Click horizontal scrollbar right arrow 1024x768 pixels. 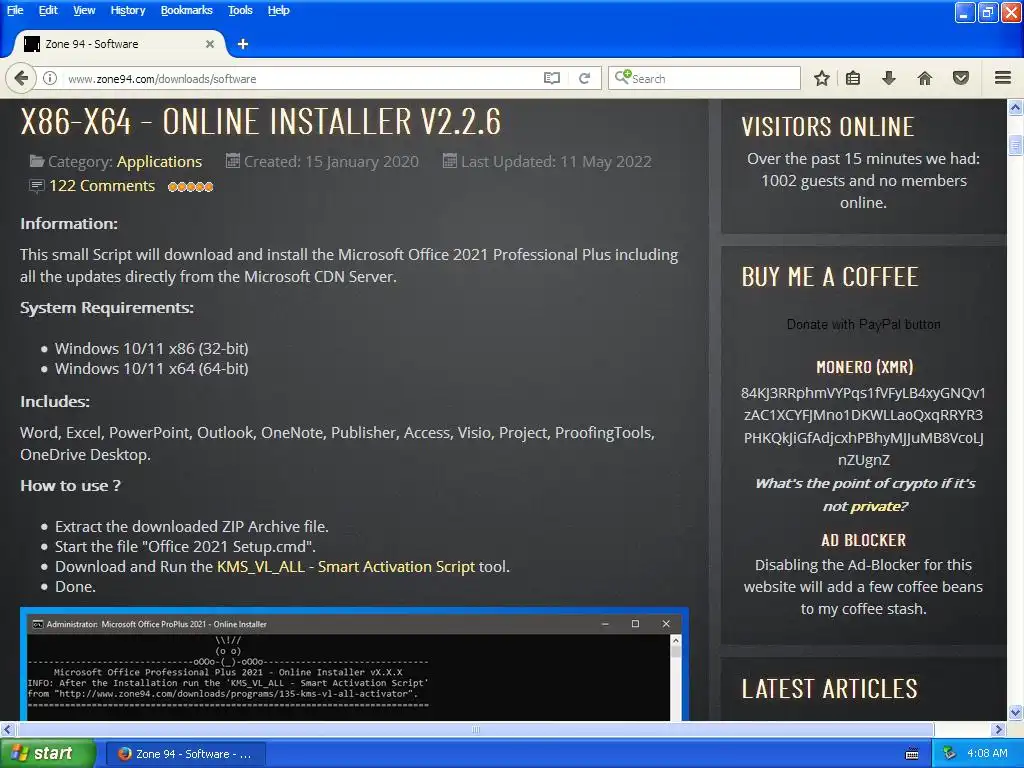[998, 729]
